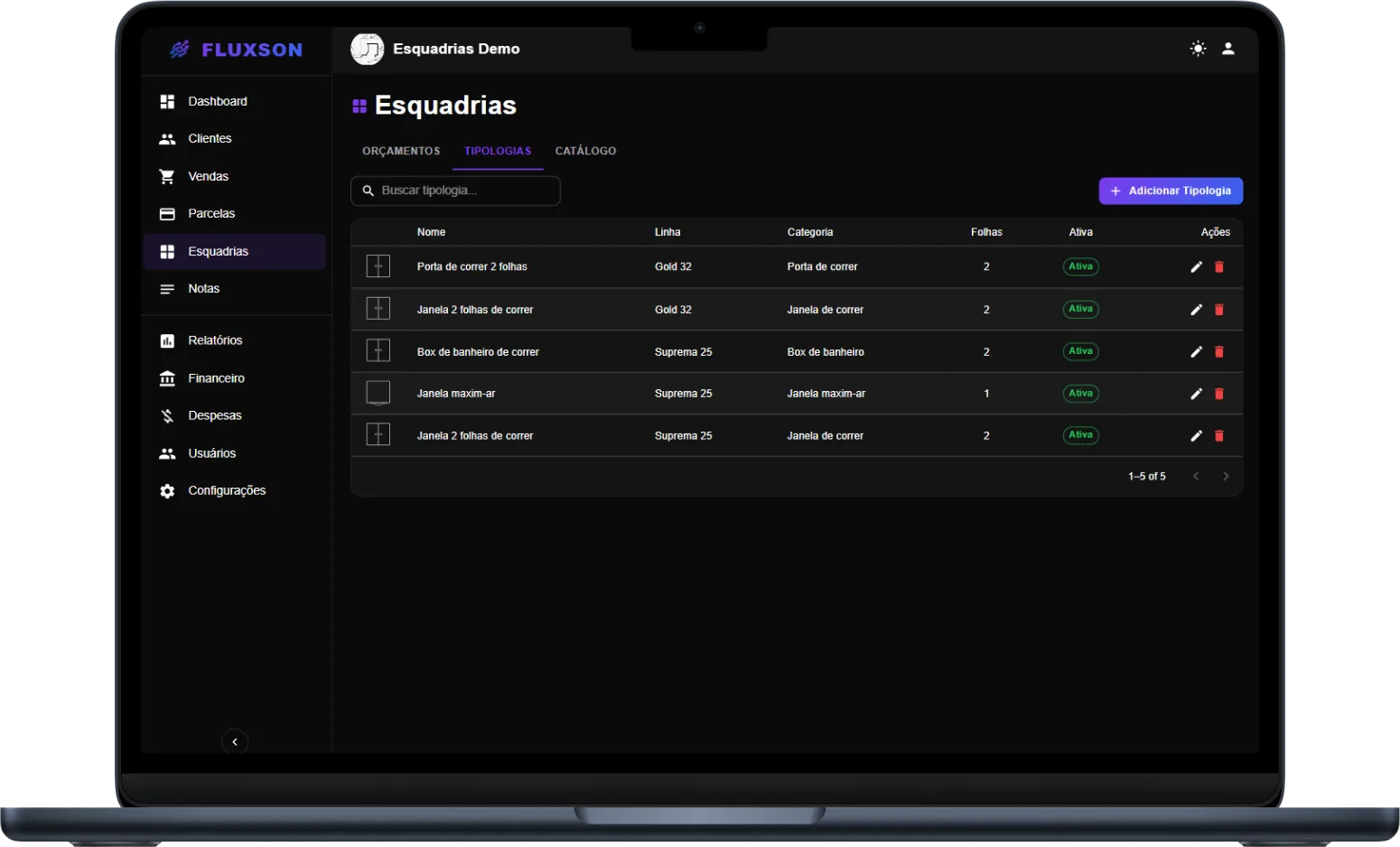Image resolution: width=1400 pixels, height=847 pixels.
Task: Go to the next table page
Action: point(1226,477)
